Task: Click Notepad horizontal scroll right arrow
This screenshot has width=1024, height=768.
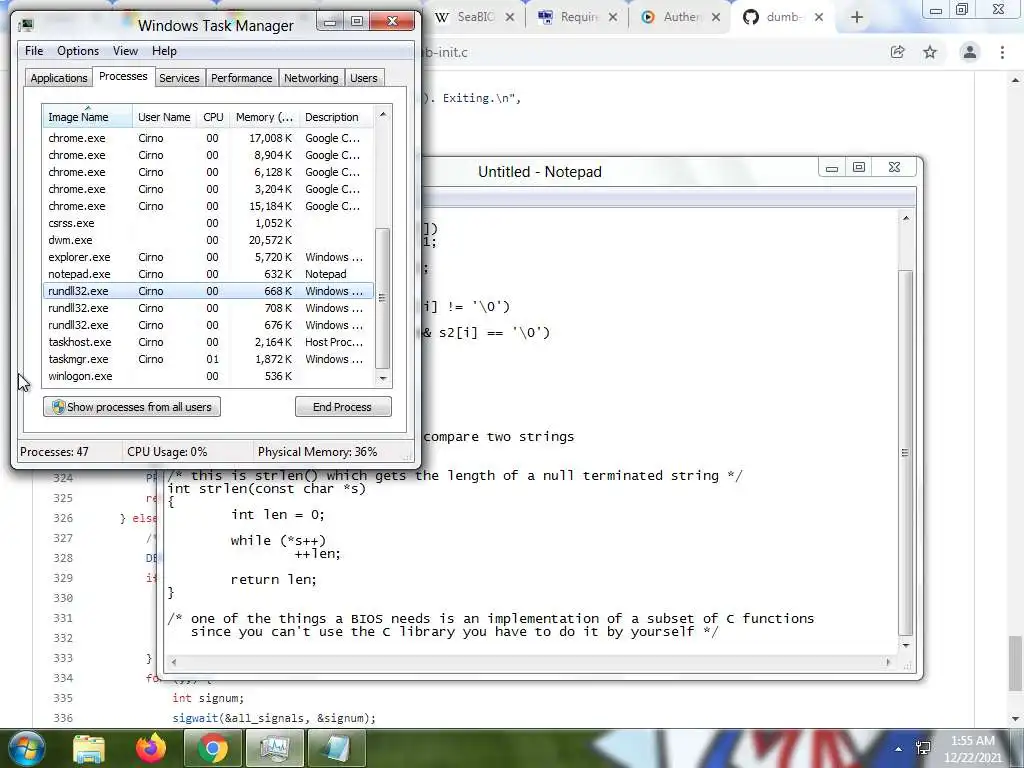Action: [888, 662]
